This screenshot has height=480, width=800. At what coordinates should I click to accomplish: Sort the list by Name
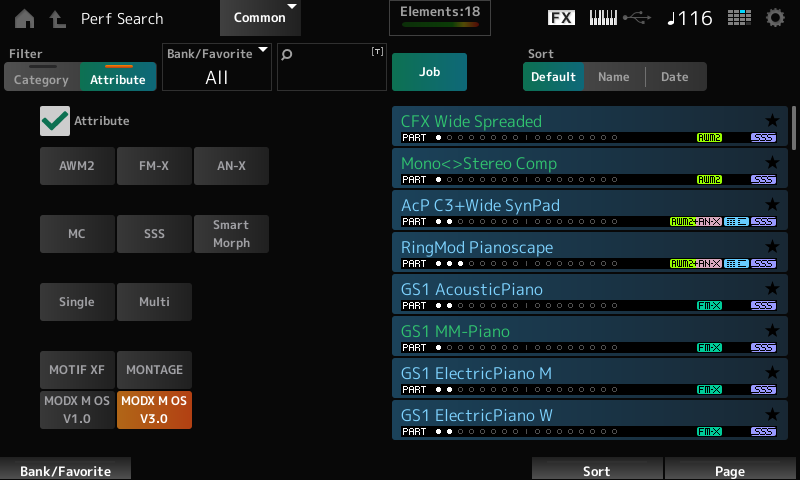(613, 77)
